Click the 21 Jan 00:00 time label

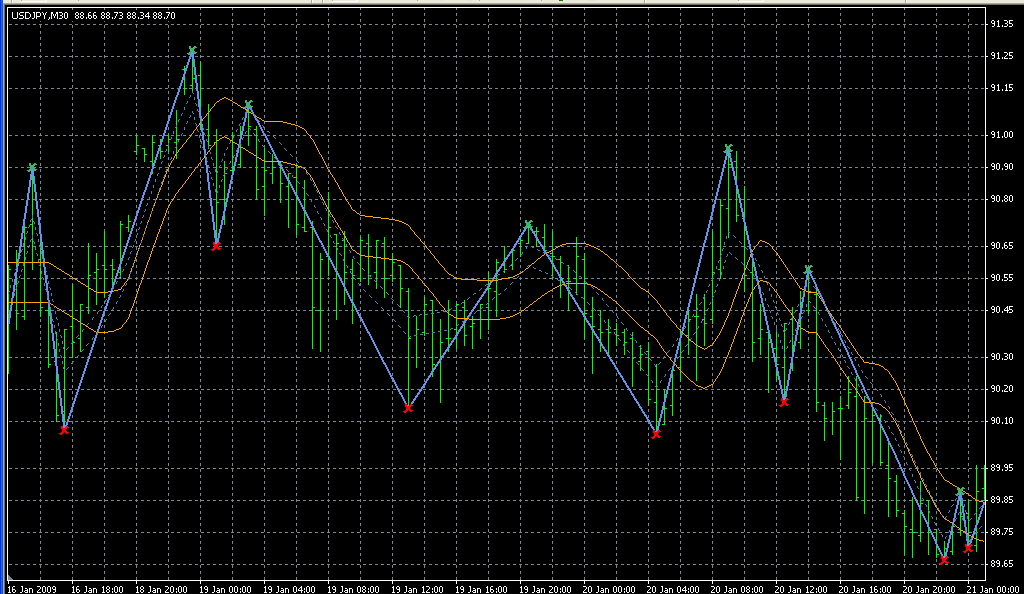click(995, 588)
